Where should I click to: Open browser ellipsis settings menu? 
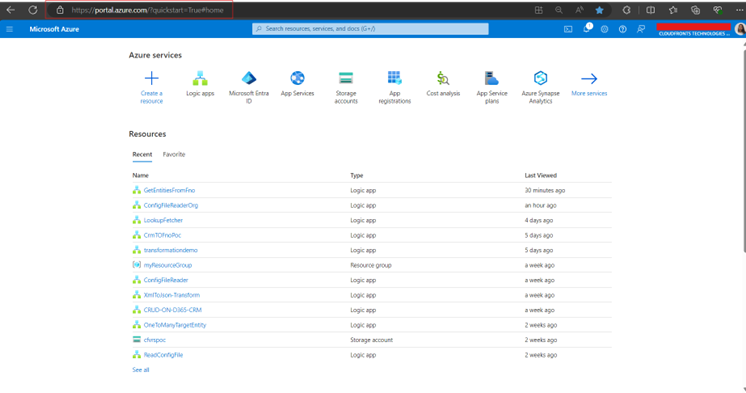click(739, 10)
